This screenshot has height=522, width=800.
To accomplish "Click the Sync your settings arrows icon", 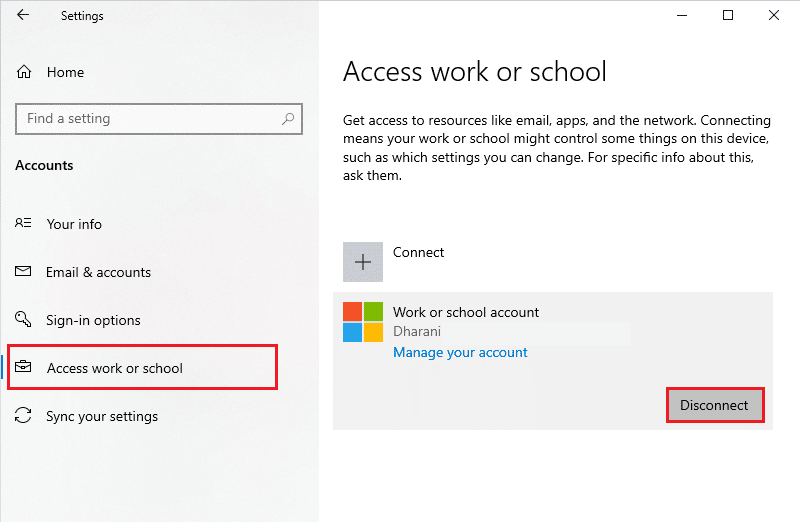I will (x=23, y=415).
